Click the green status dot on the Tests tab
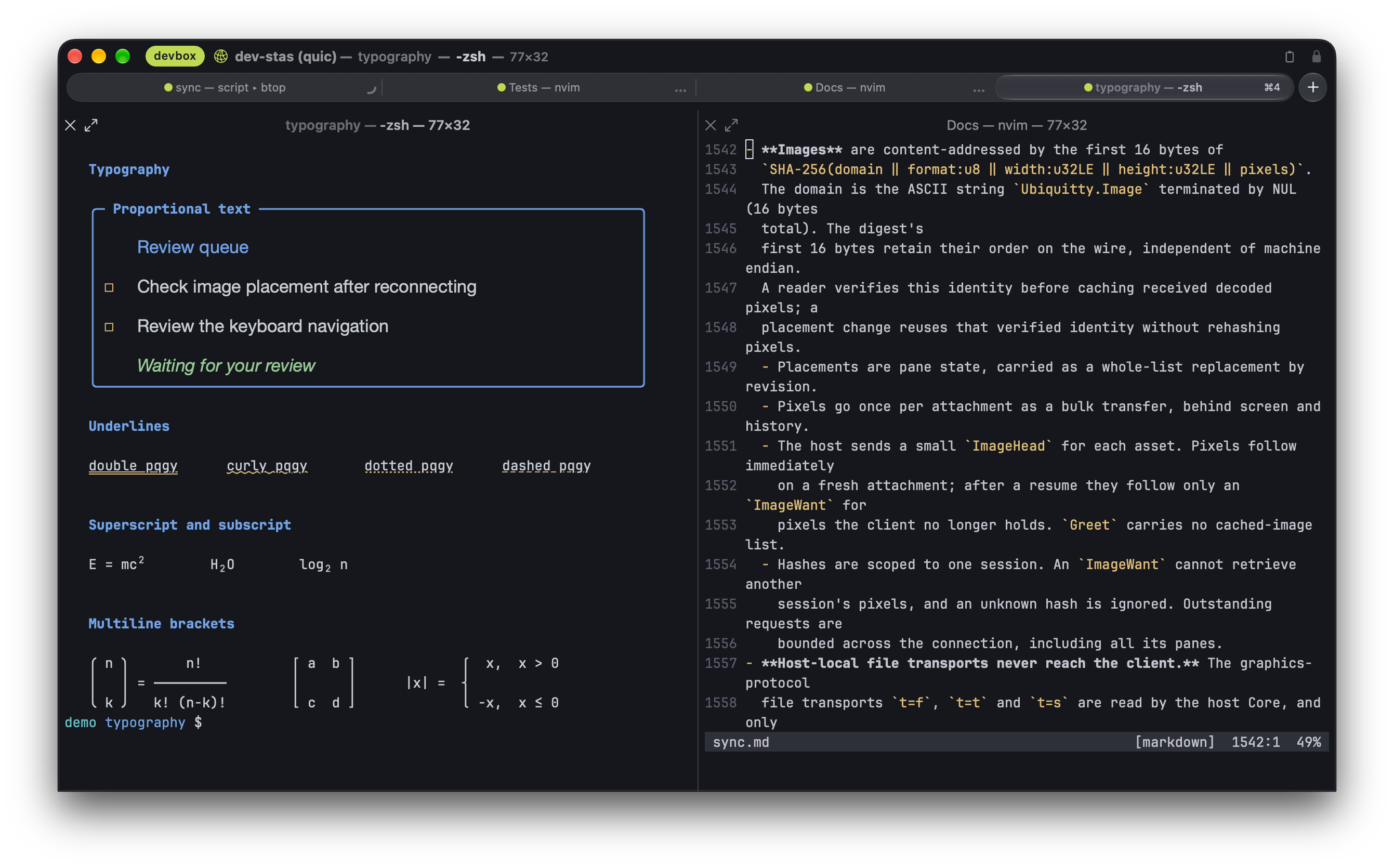This screenshot has width=1394, height=868. pos(501,88)
